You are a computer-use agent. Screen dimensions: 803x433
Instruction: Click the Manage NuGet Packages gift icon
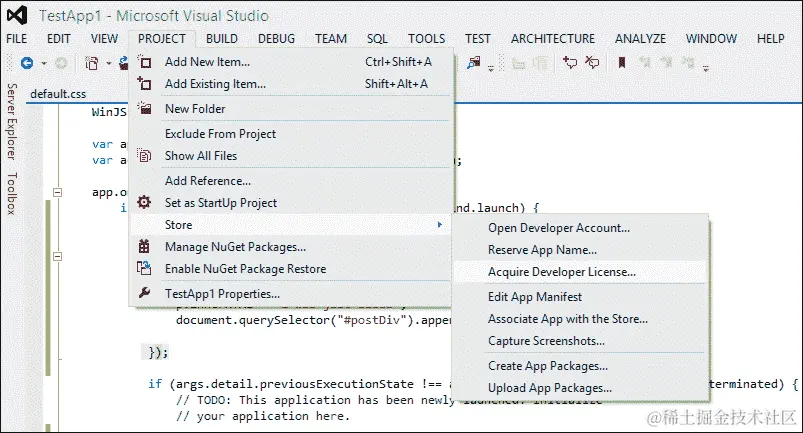[x=144, y=247]
